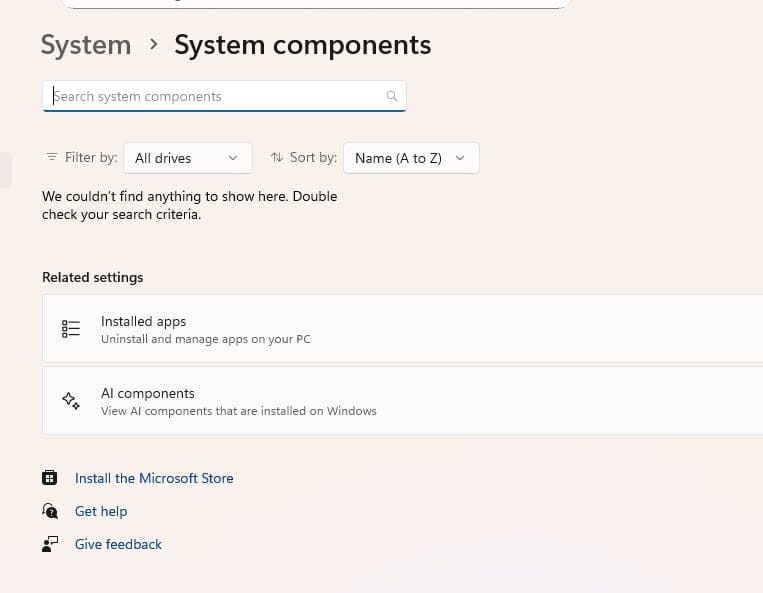
Task: Open the Give feedback link
Action: (x=118, y=544)
